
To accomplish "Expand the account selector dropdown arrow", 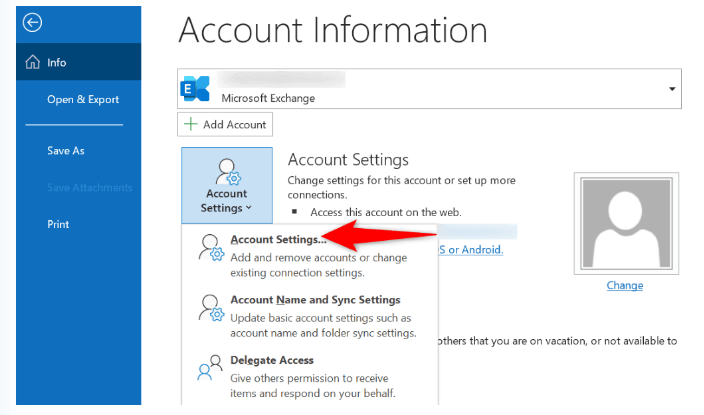I will tap(672, 89).
